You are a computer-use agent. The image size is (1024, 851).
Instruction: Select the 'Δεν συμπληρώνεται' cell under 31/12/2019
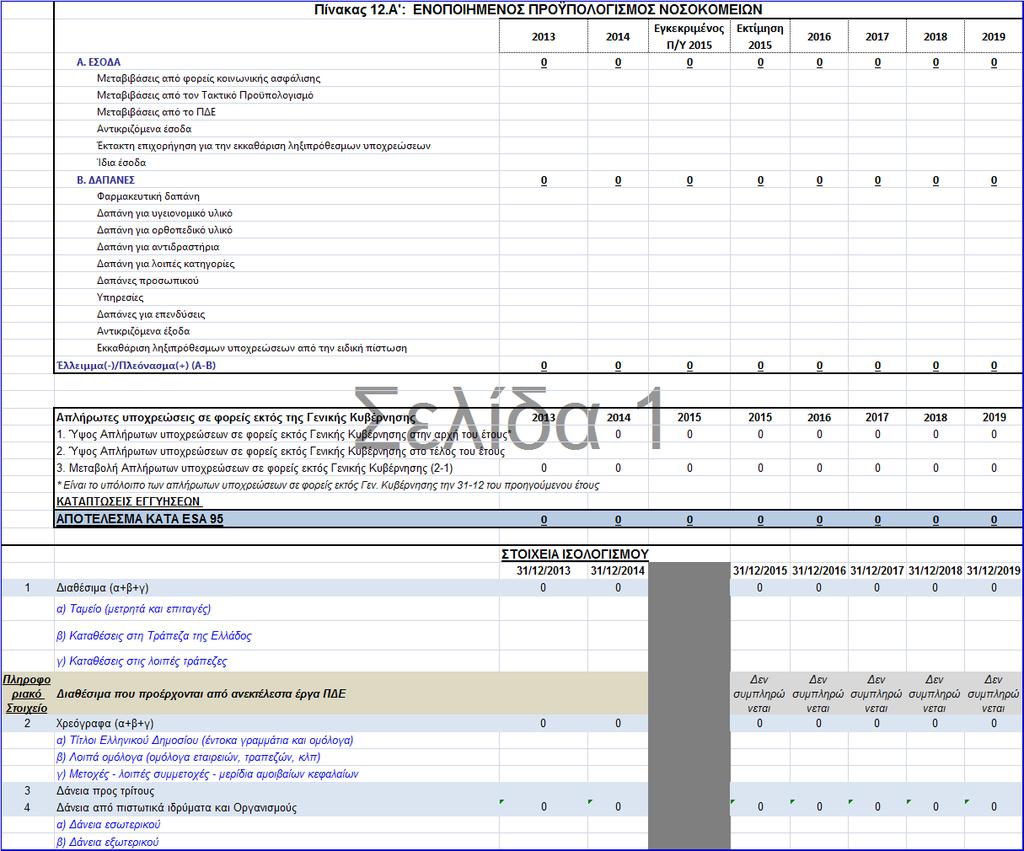[x=993, y=694]
